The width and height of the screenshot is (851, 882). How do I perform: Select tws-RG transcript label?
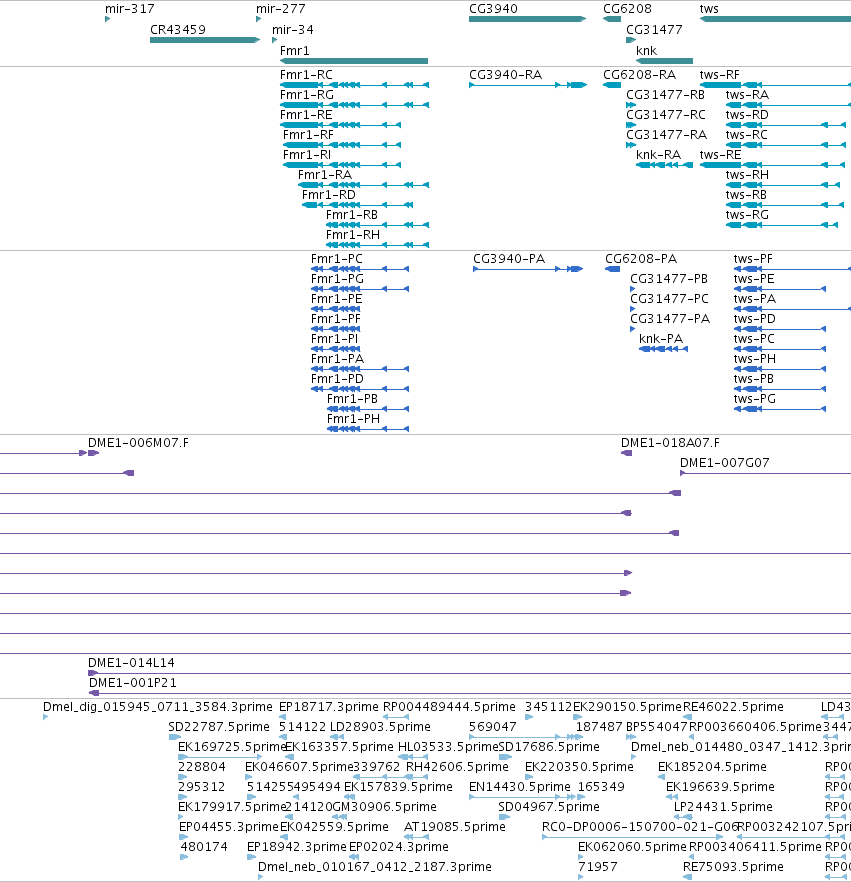(x=748, y=214)
